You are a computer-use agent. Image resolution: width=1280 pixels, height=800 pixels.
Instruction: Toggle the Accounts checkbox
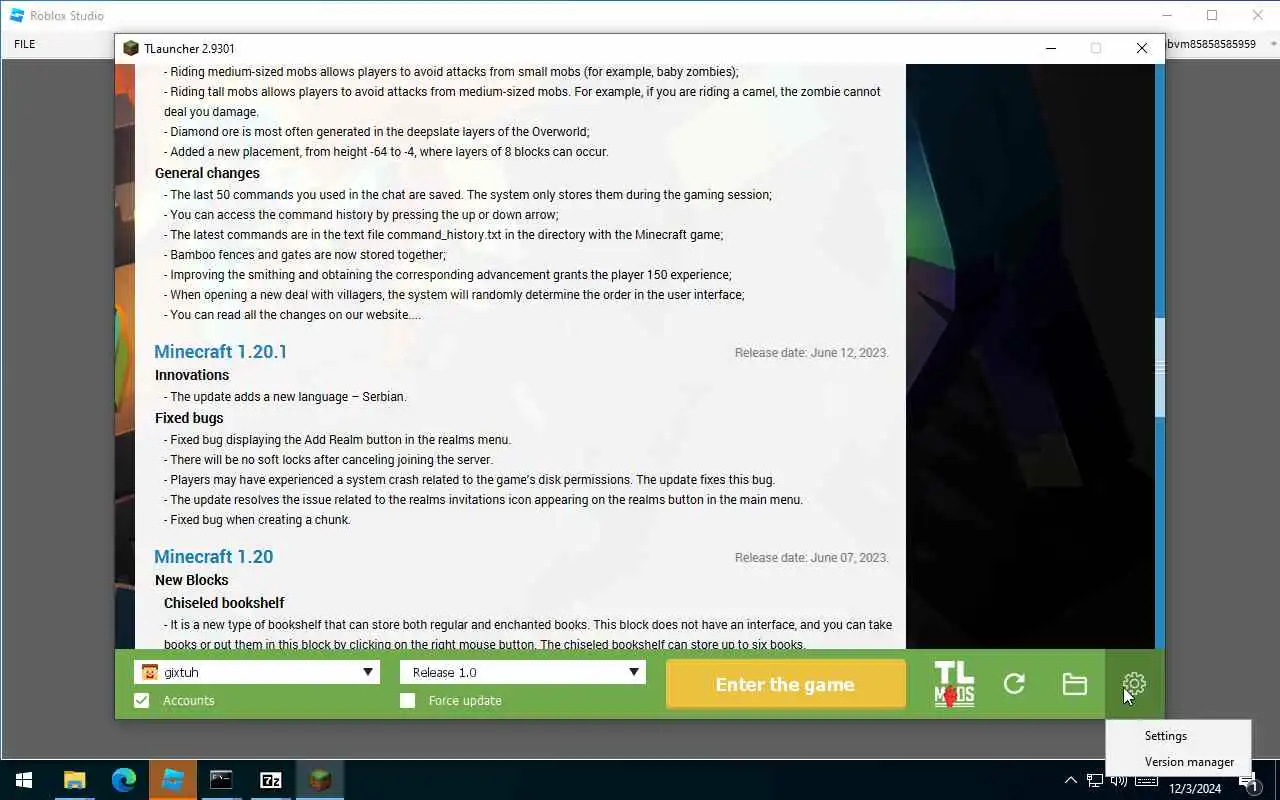pos(141,700)
